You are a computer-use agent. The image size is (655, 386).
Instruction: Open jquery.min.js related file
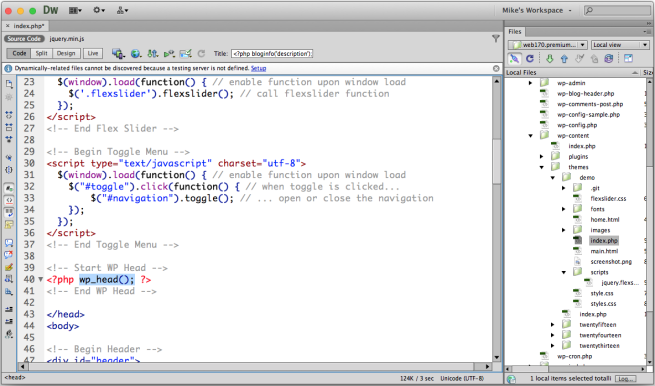[x=67, y=39]
